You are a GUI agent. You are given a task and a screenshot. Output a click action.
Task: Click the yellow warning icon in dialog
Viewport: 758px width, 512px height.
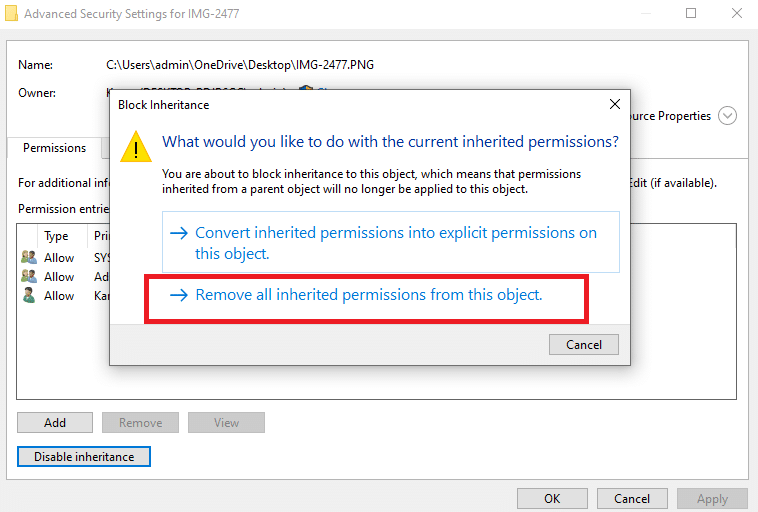click(136, 146)
